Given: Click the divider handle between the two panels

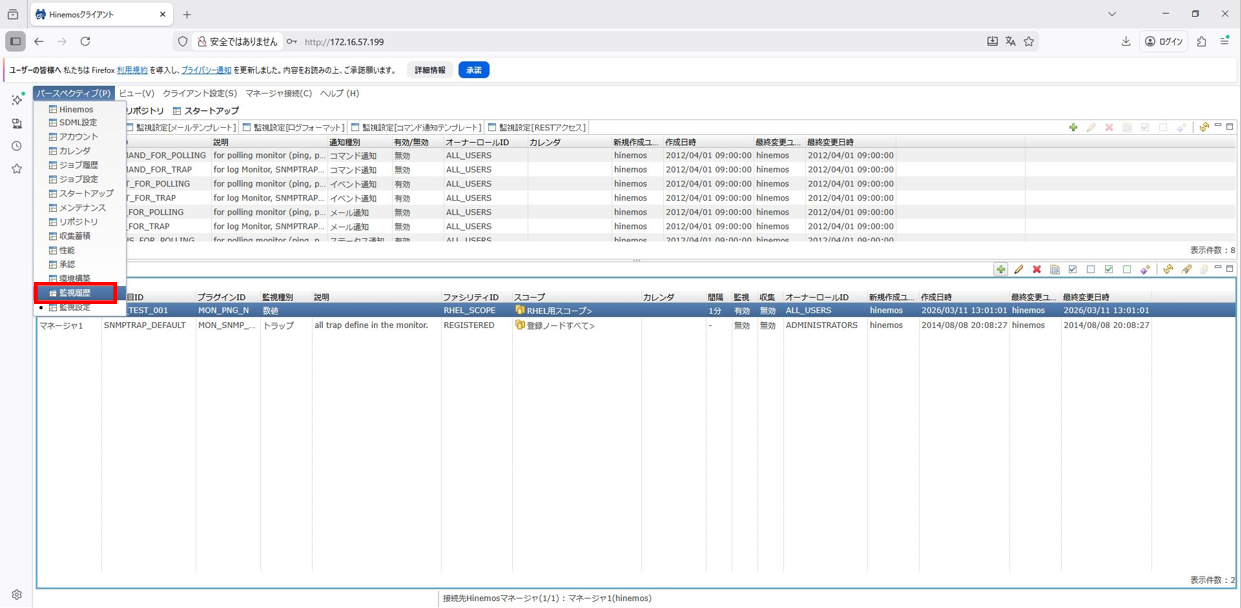Looking at the screenshot, I should point(636,260).
